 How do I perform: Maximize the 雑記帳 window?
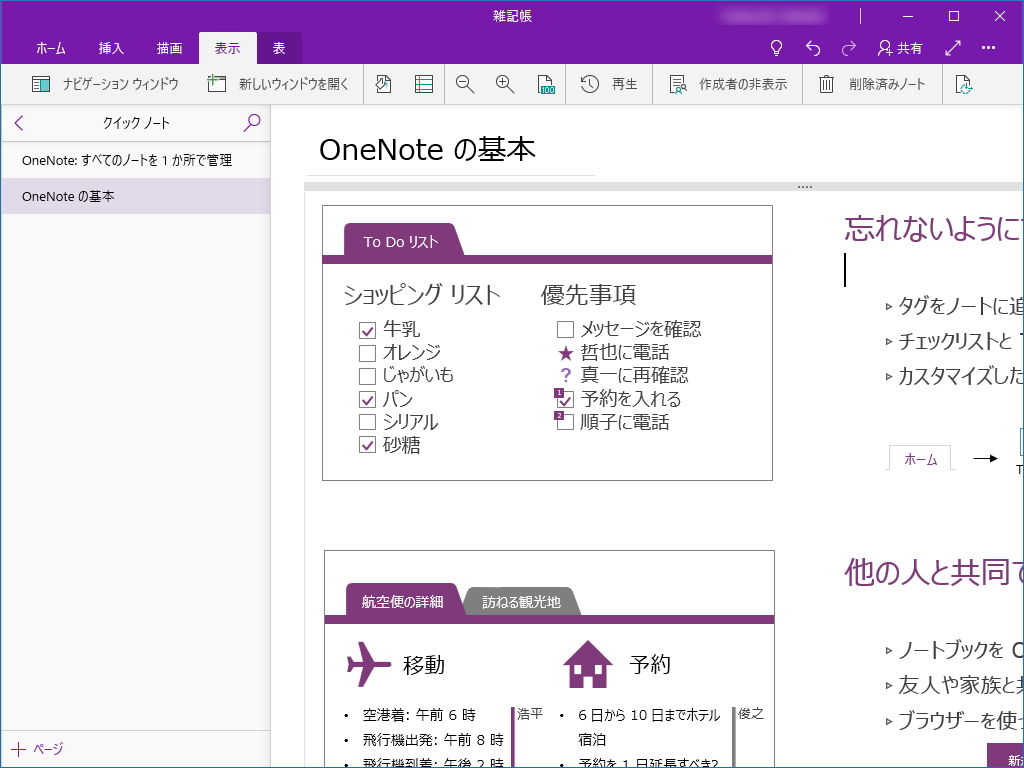[x=953, y=16]
